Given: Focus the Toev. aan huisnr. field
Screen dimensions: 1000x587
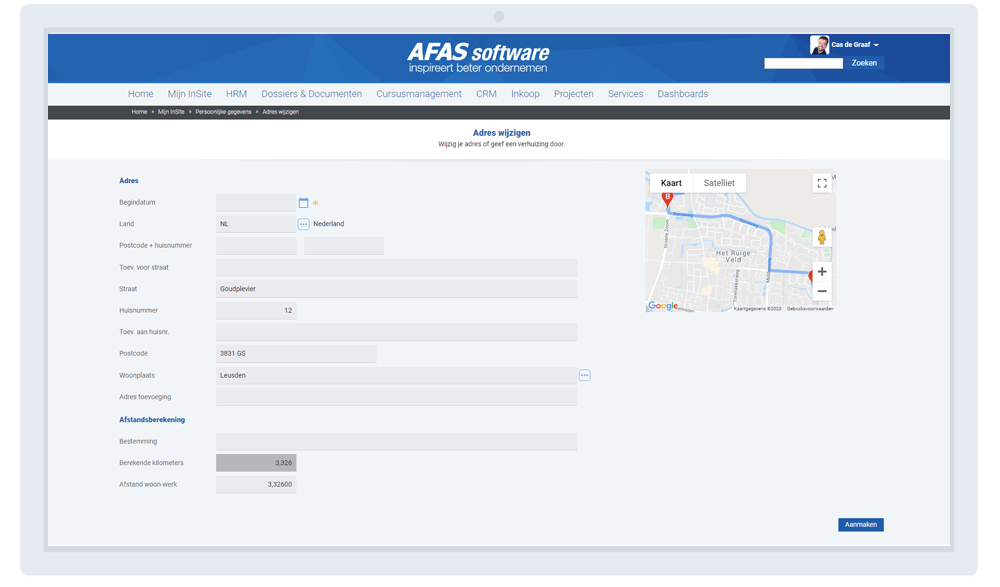Looking at the screenshot, I should (397, 332).
